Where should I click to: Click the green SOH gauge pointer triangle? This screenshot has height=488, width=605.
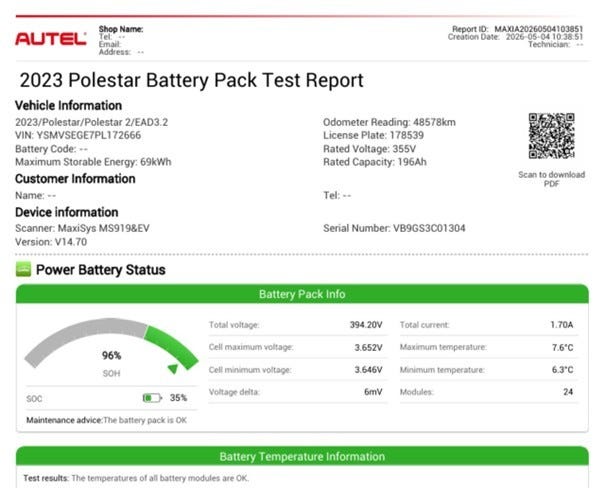pos(173,369)
